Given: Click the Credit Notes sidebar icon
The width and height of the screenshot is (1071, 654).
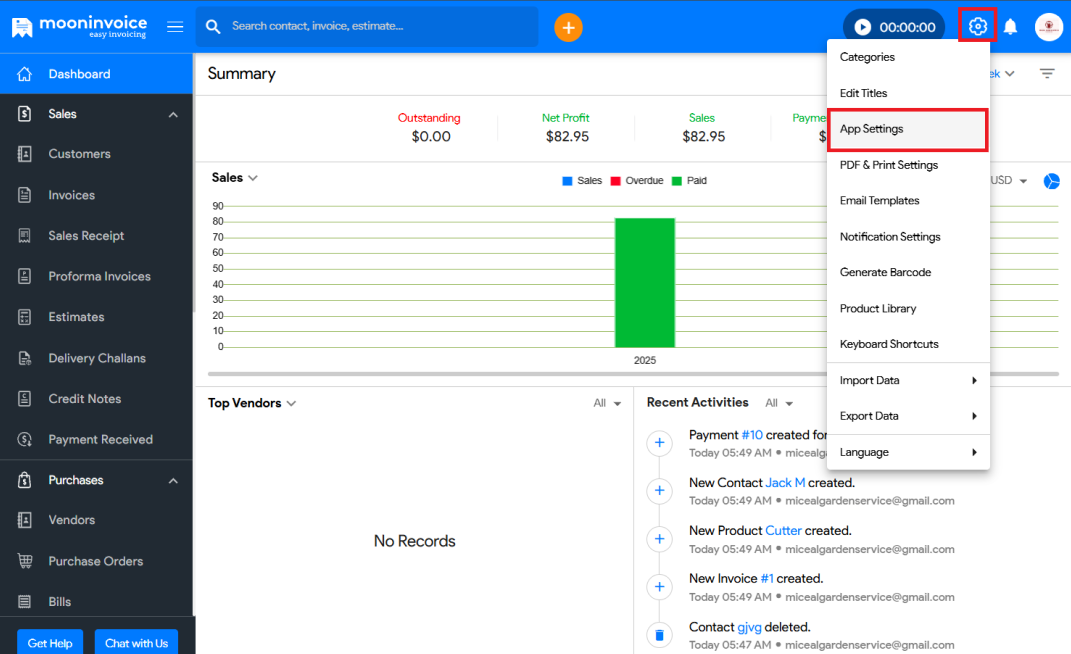Looking at the screenshot, I should (25, 398).
